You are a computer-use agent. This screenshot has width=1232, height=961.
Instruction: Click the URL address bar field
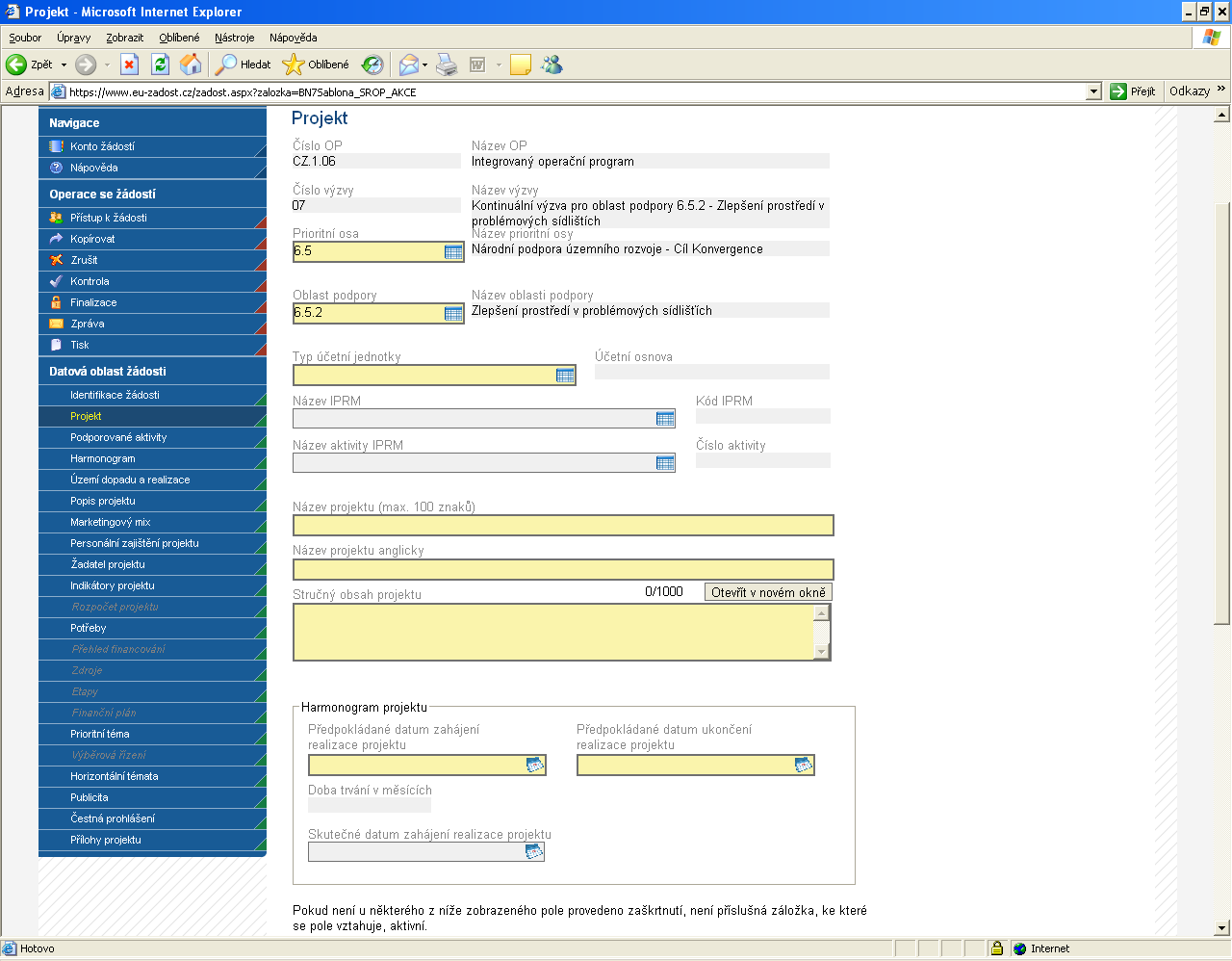576,91
